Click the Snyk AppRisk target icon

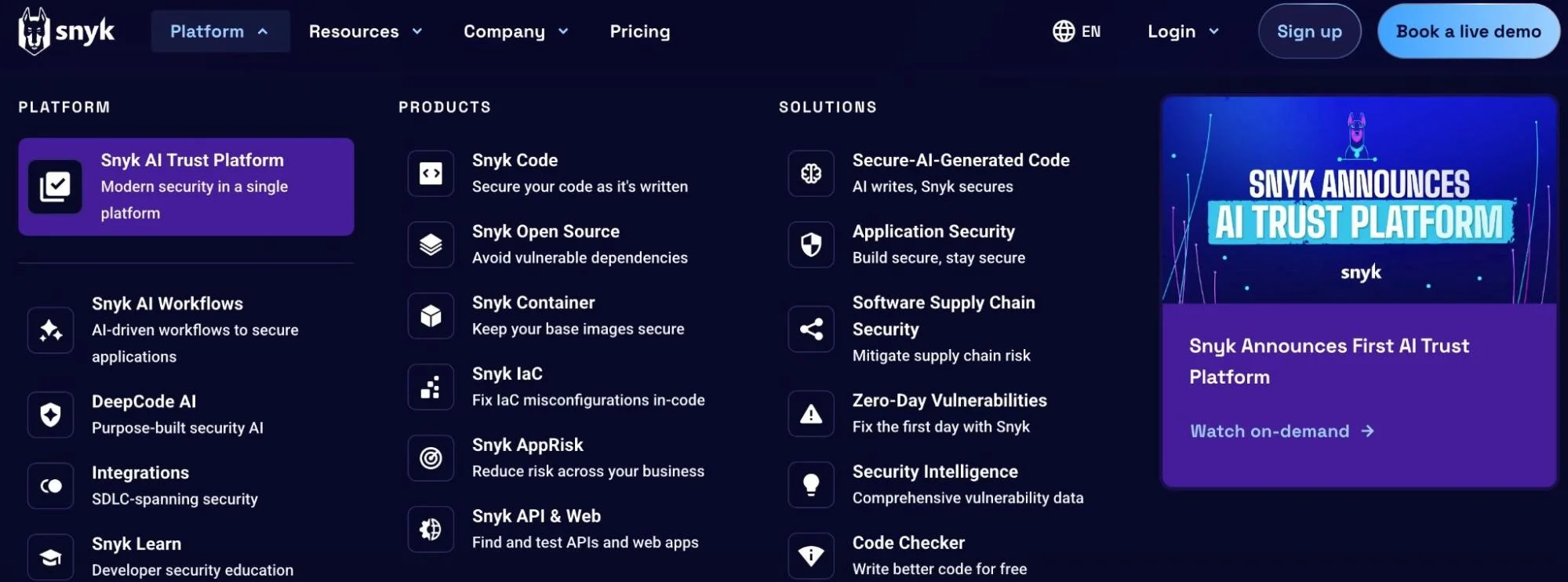pyautogui.click(x=431, y=458)
